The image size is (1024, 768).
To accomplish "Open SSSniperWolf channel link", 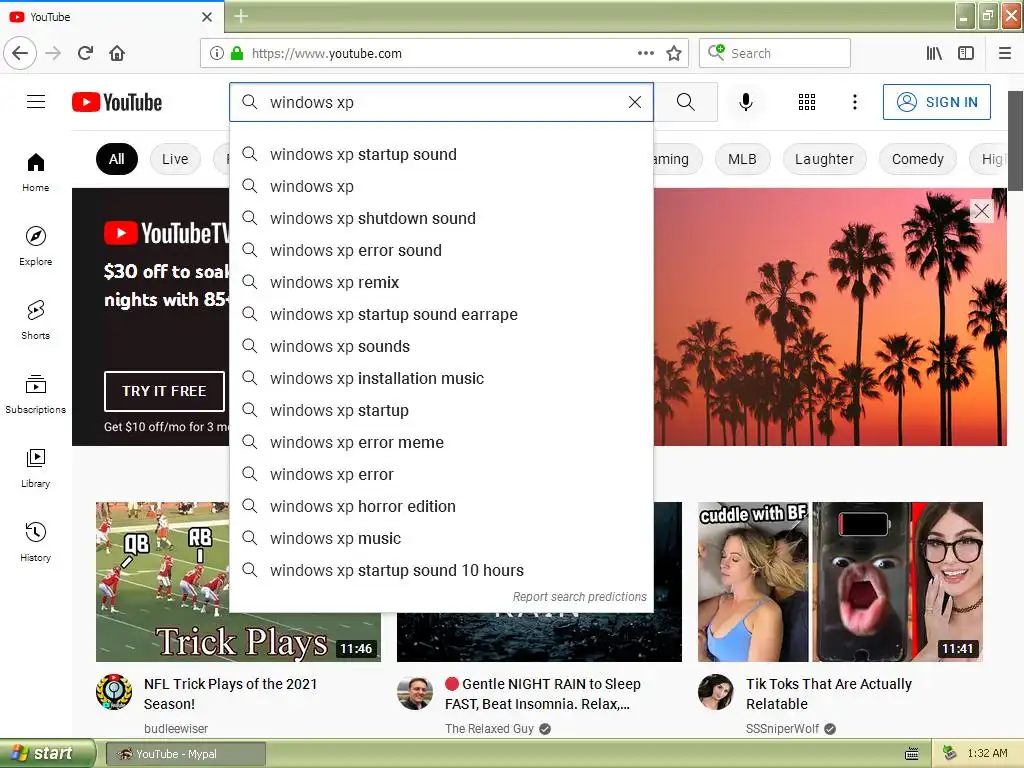I will tap(782, 728).
